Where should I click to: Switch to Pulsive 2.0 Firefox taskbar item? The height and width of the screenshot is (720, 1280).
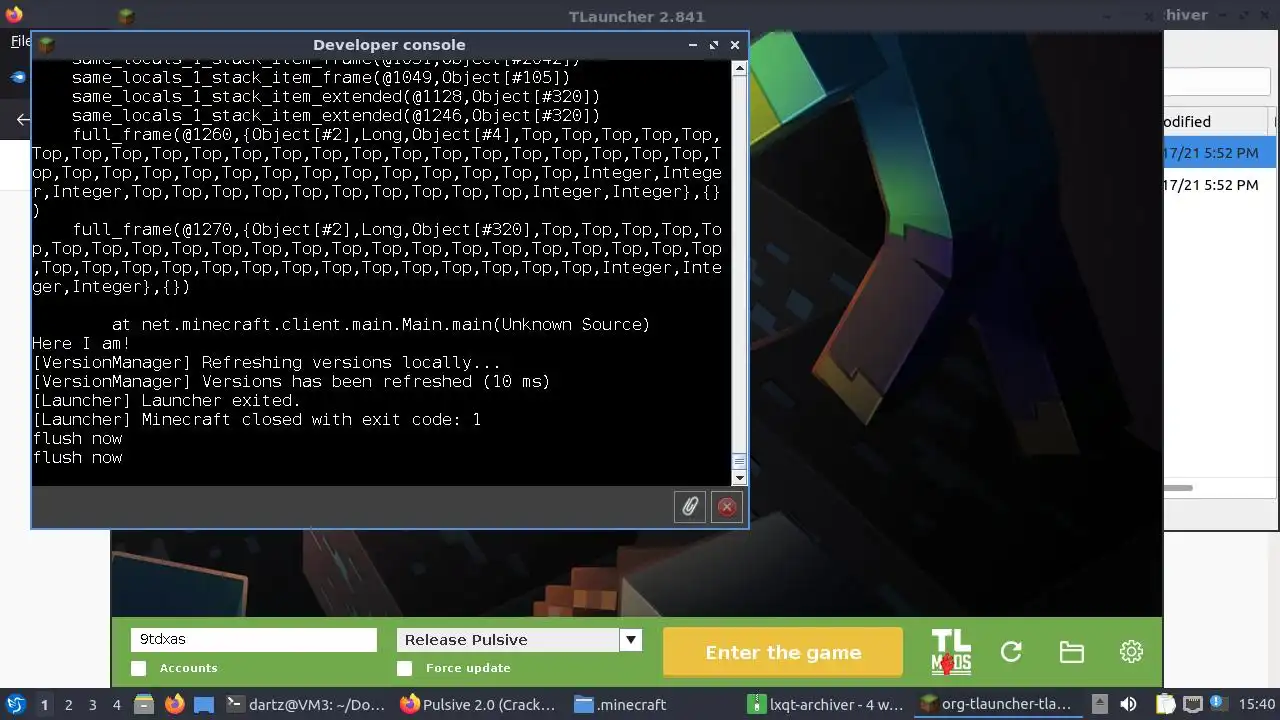(x=478, y=704)
